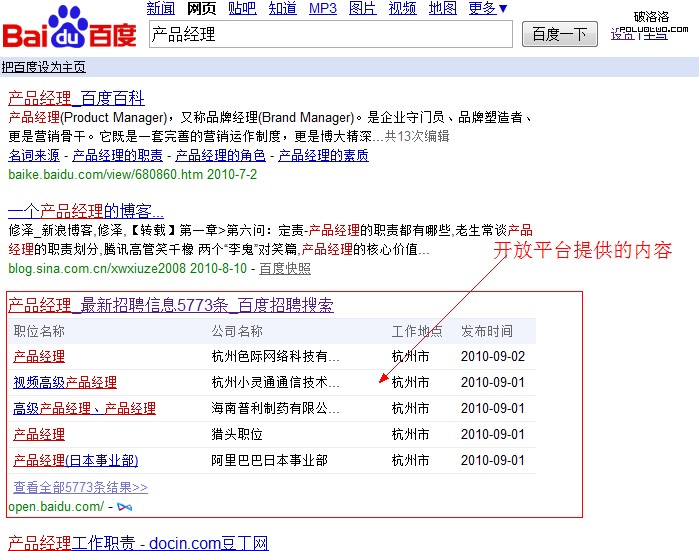Click company cell 海南普利制药有限公
This screenshot has width=699, height=551.
(275, 408)
